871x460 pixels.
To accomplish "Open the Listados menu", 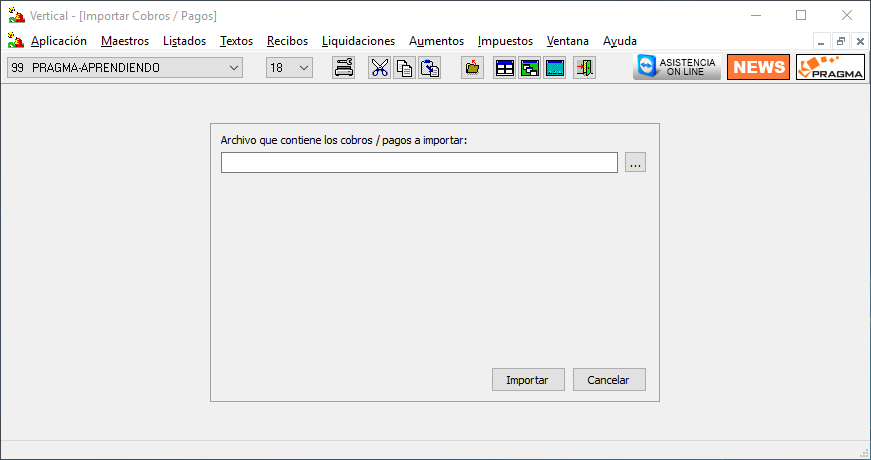I will coord(184,41).
